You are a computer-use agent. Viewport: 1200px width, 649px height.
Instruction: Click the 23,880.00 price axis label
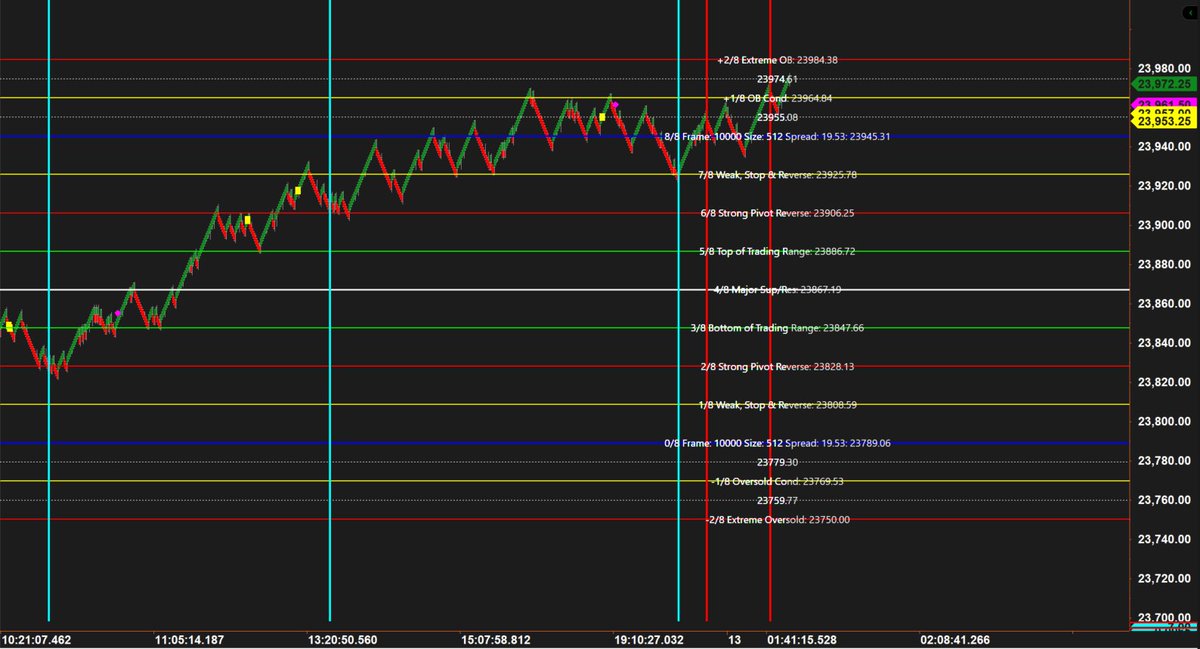tap(1162, 264)
